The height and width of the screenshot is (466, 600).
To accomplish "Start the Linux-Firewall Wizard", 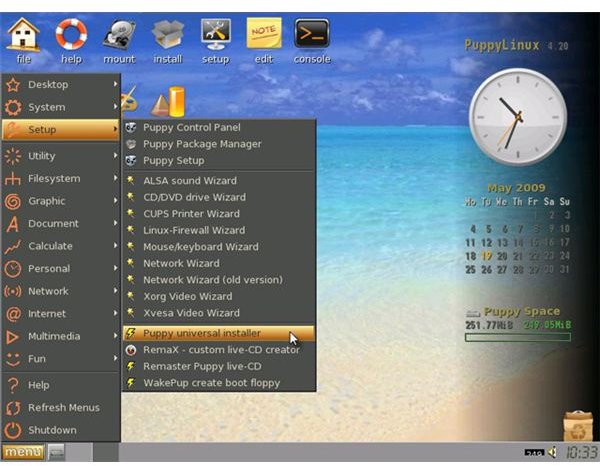I will pyautogui.click(x=219, y=230).
